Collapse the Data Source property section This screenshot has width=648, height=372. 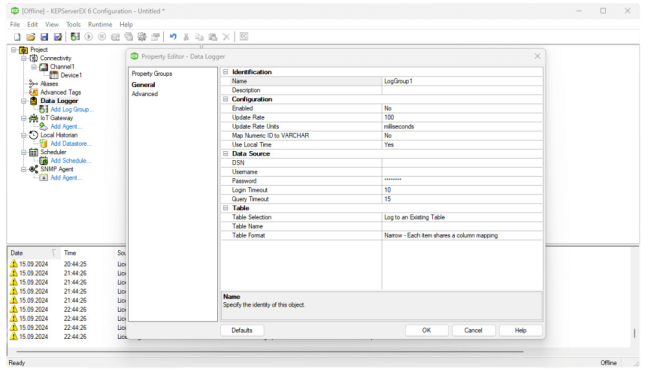click(x=226, y=154)
